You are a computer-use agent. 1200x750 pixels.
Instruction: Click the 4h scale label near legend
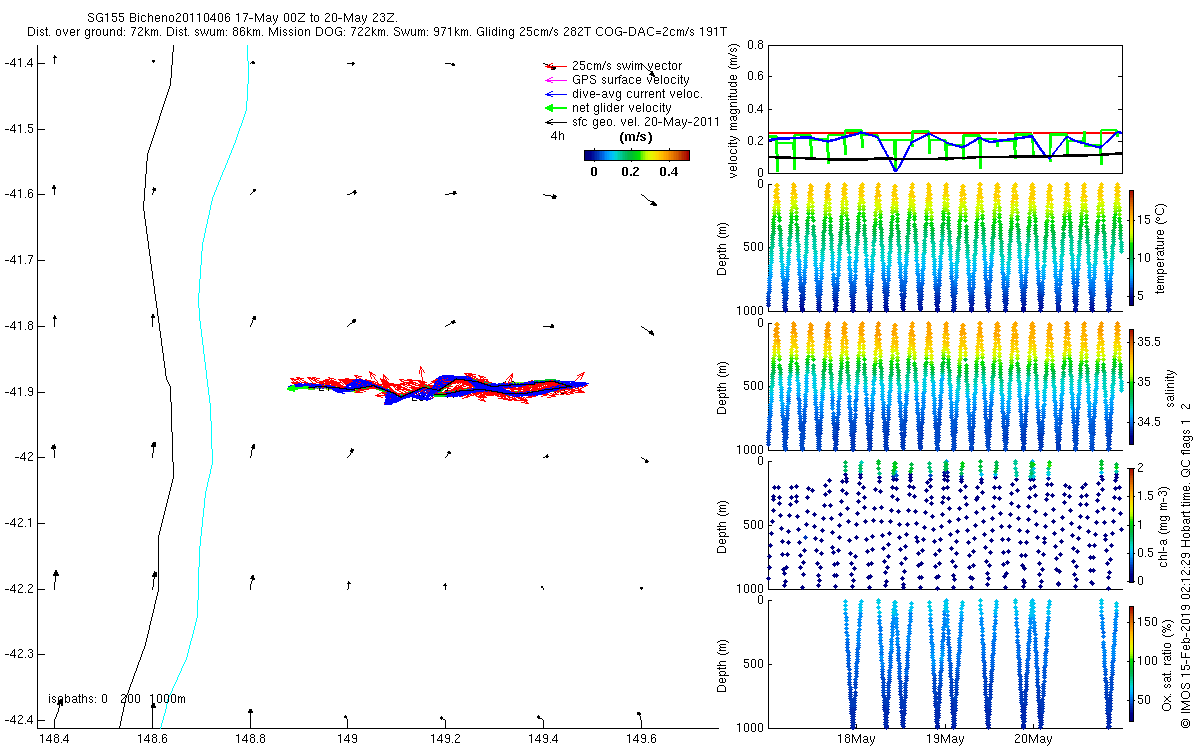point(557,136)
